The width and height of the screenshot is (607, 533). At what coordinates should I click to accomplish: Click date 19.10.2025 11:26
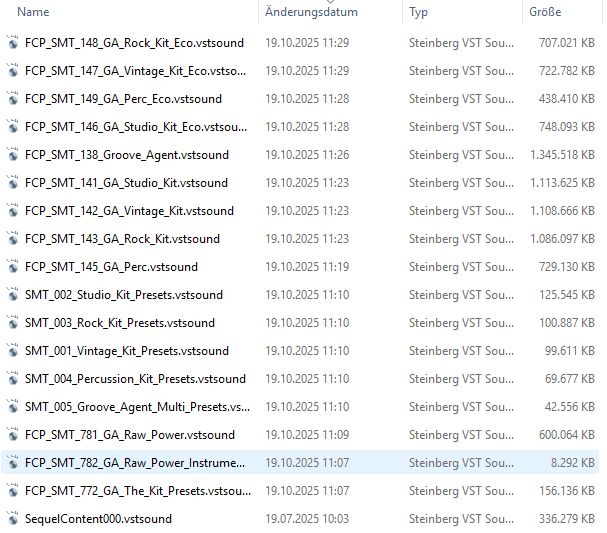307,155
